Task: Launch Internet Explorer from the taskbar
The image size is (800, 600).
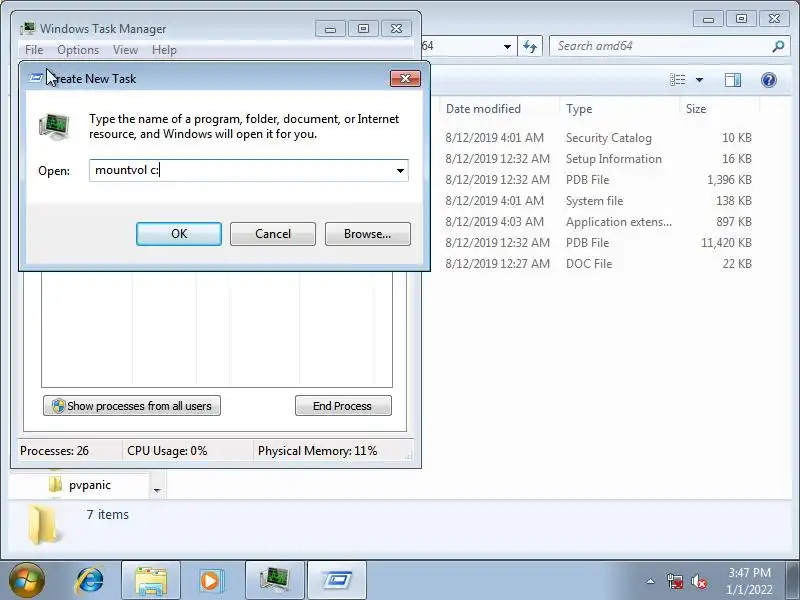Action: click(90, 581)
